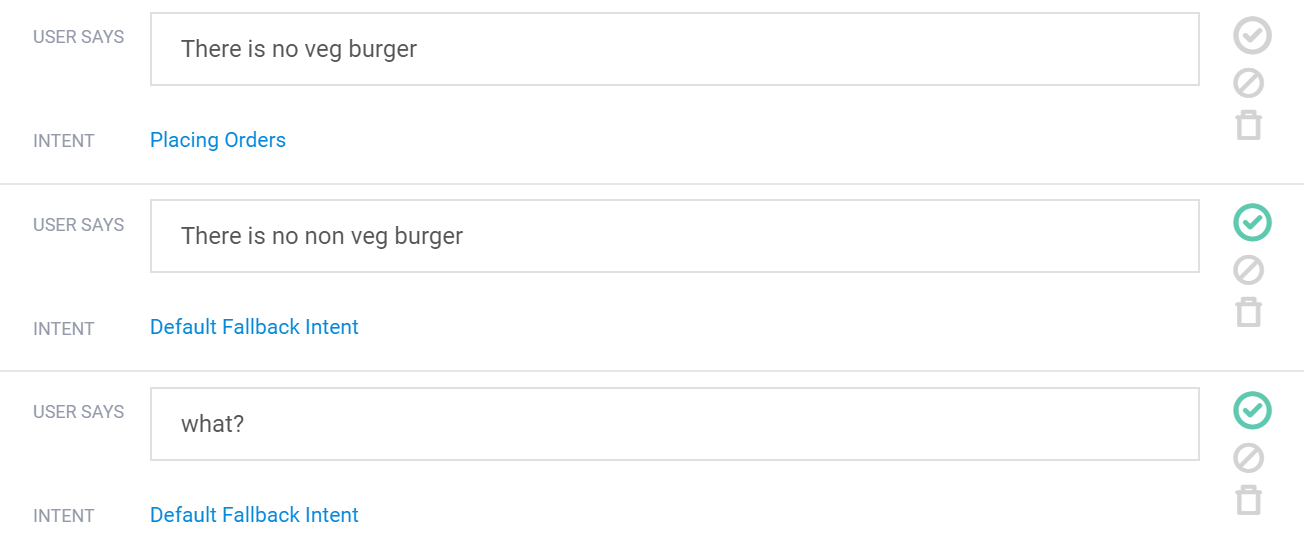Delete the 'There is no non veg burger' entry
This screenshot has width=1304, height=549.
pyautogui.click(x=1249, y=312)
